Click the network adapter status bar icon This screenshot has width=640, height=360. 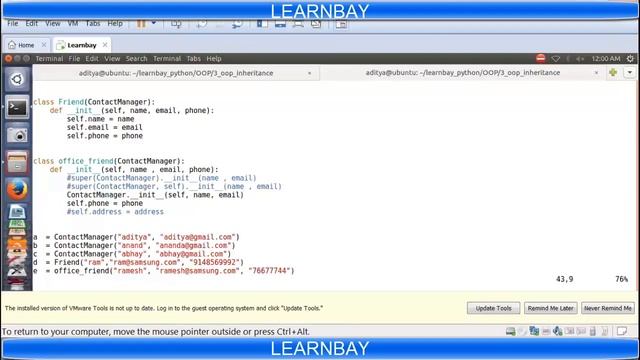point(534,331)
